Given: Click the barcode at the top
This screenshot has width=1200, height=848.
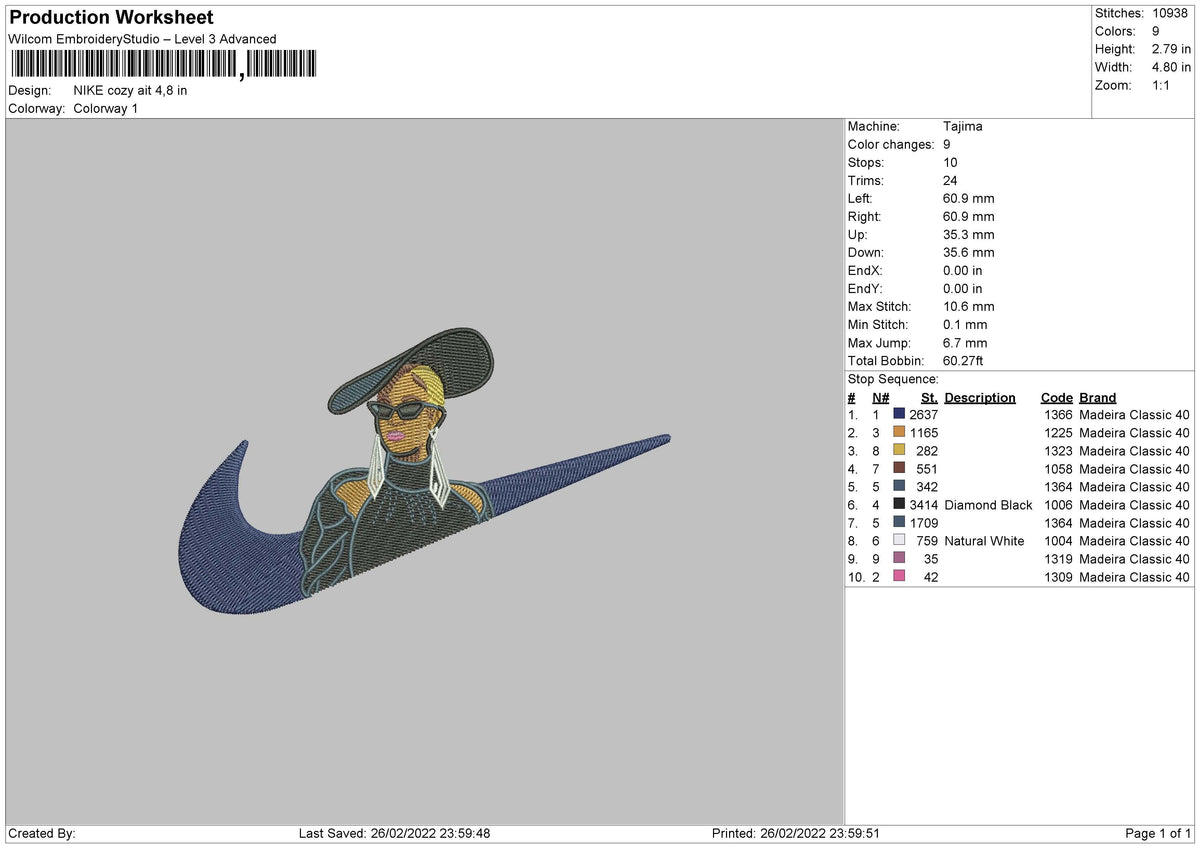Looking at the screenshot, I should (163, 66).
